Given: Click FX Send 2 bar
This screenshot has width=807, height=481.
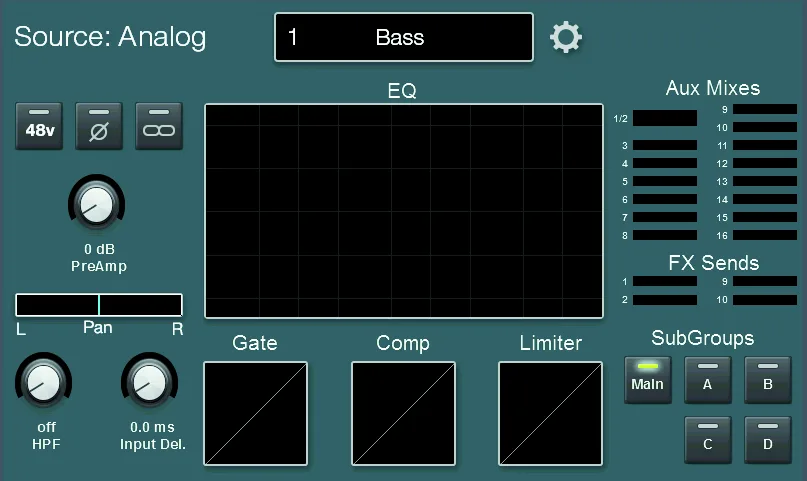Looking at the screenshot, I should coord(665,299).
